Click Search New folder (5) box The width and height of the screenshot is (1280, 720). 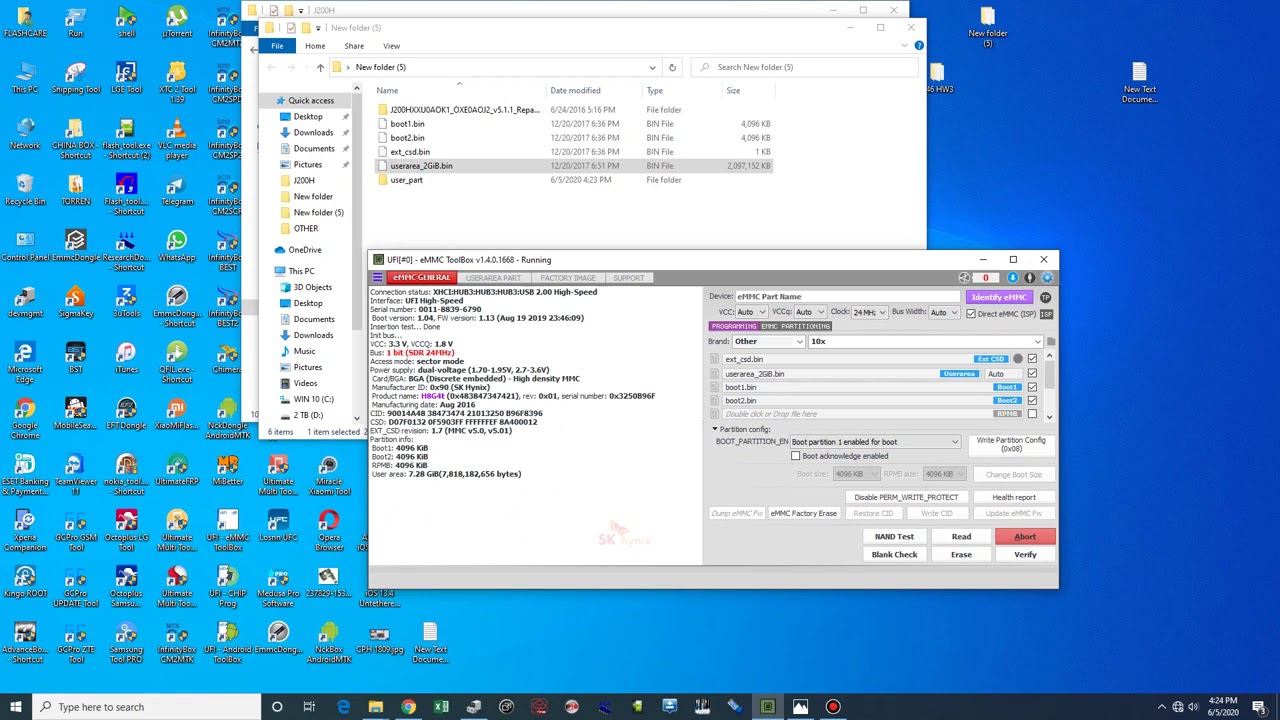(x=805, y=67)
